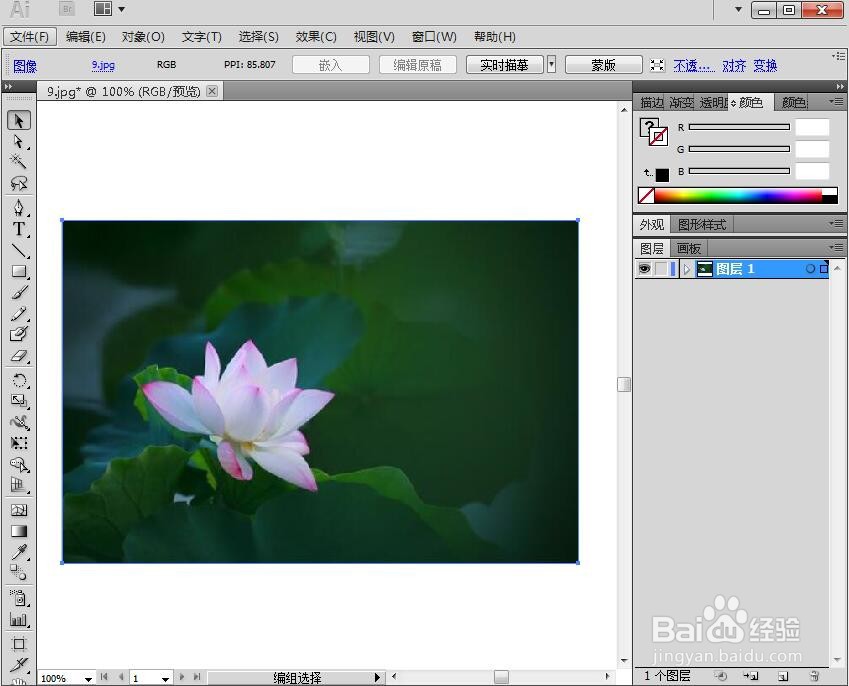The width and height of the screenshot is (849, 686).
Task: Switch to the 图形样式 tab
Action: coord(702,224)
